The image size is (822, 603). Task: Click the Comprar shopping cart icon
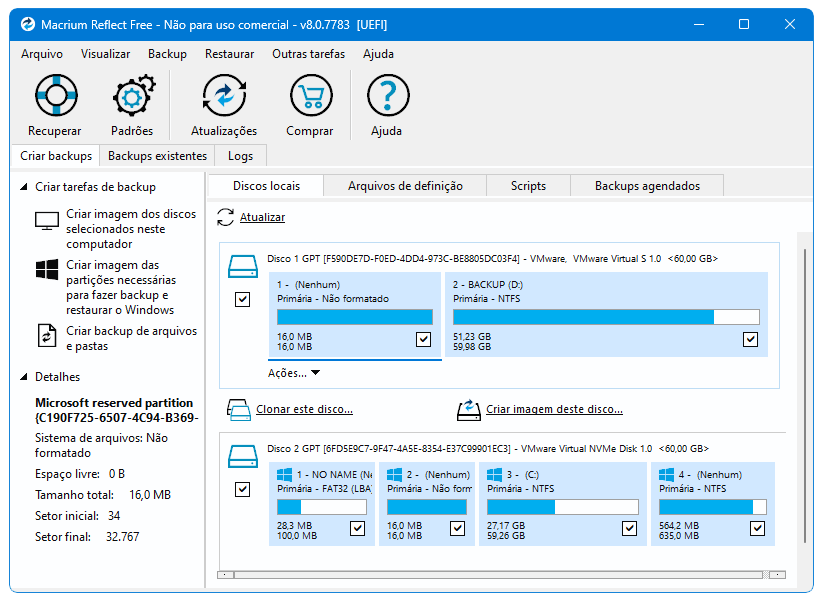coord(310,97)
